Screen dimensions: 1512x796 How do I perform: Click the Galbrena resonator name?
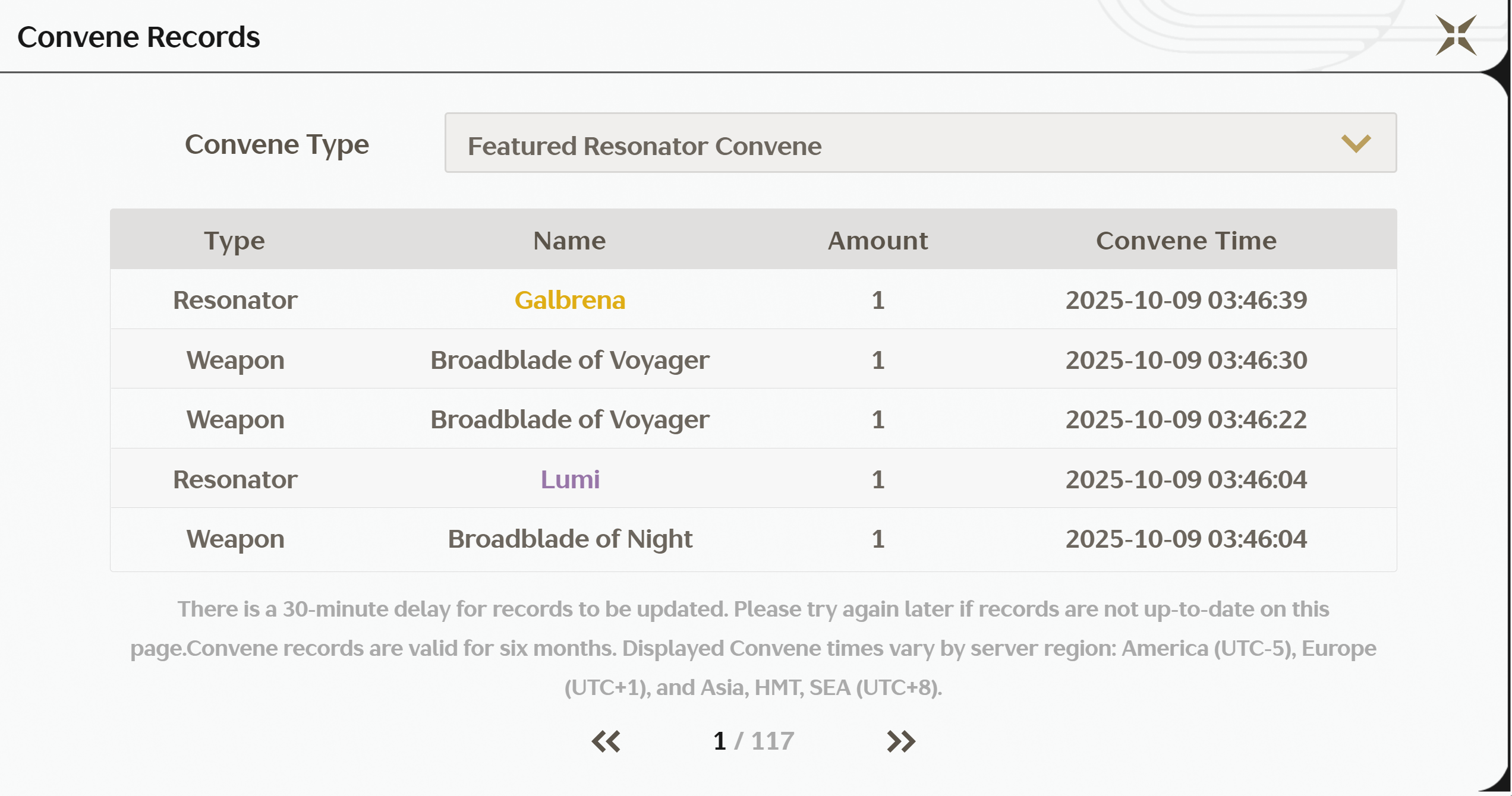[x=569, y=300]
